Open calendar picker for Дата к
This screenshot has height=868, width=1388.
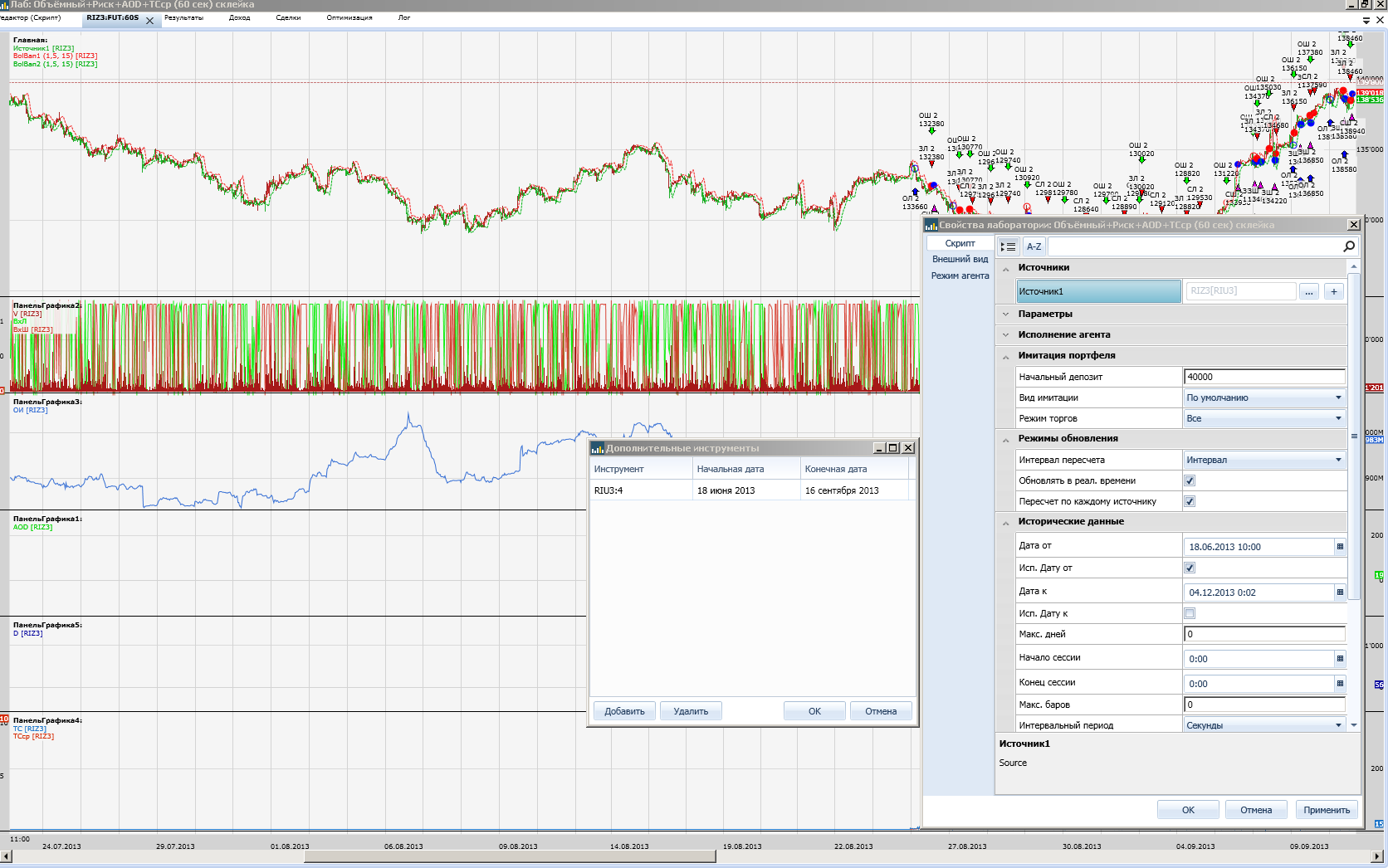coord(1339,592)
